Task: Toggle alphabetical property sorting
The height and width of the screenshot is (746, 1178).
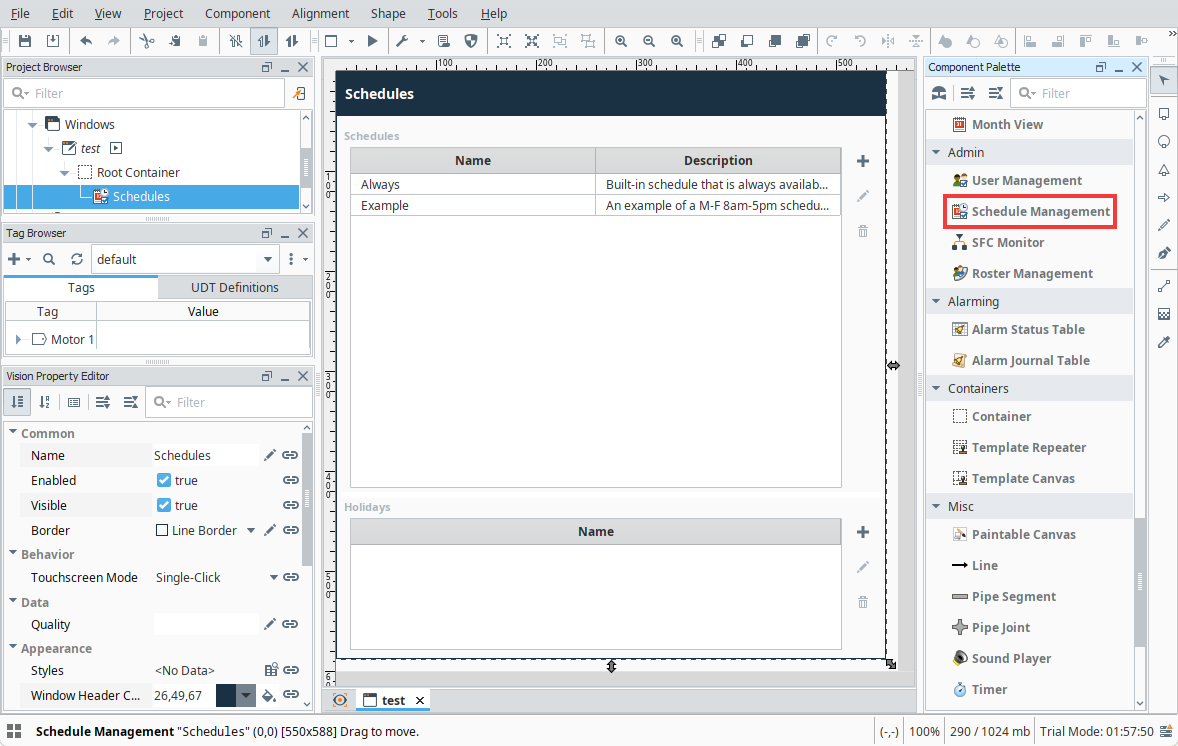Action: click(x=45, y=402)
